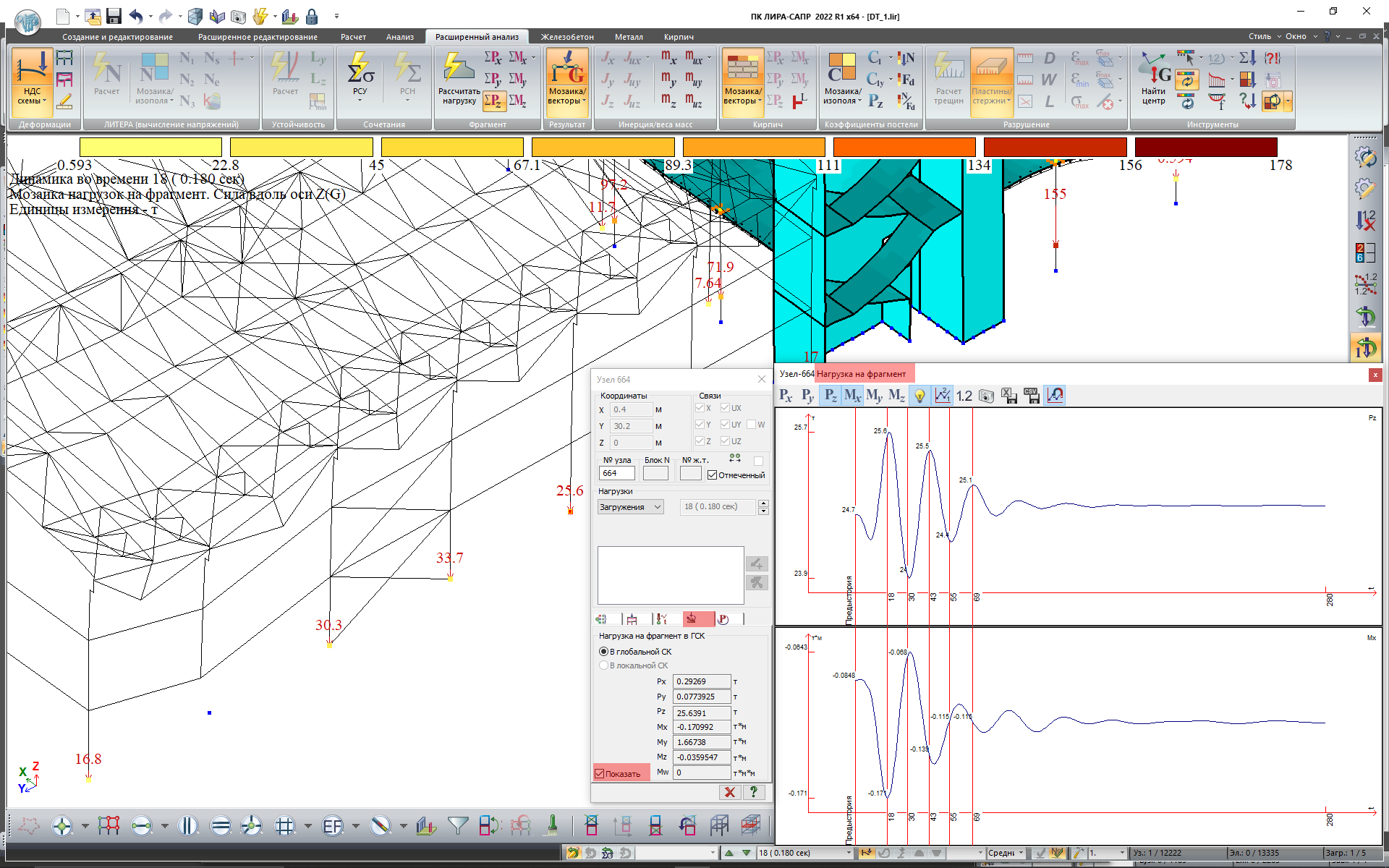This screenshot has height=868, width=1389.
Task: Open the Загружения dropdown
Action: pyautogui.click(x=630, y=507)
